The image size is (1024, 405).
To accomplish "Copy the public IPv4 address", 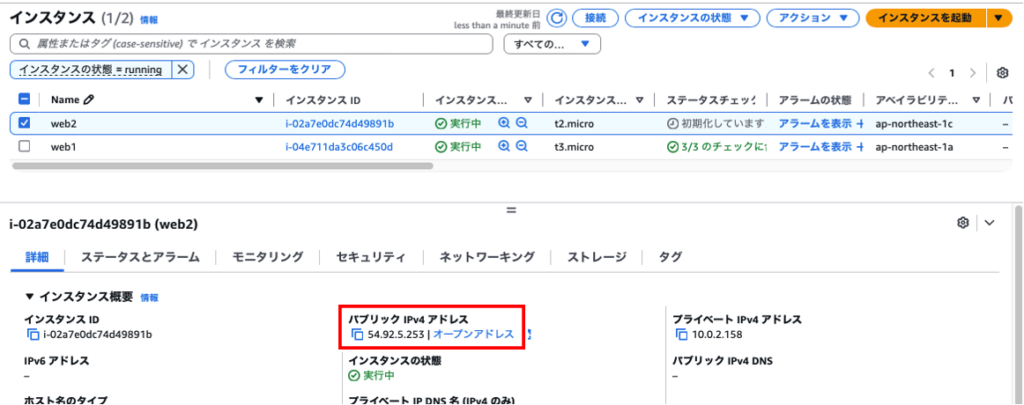I will [357, 334].
